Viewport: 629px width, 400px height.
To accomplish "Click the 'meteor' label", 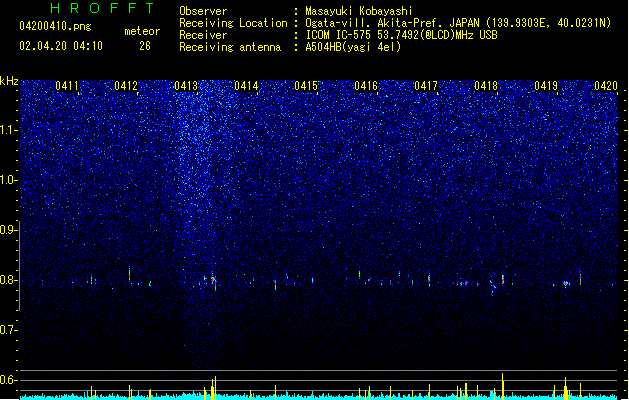I will (x=142, y=31).
